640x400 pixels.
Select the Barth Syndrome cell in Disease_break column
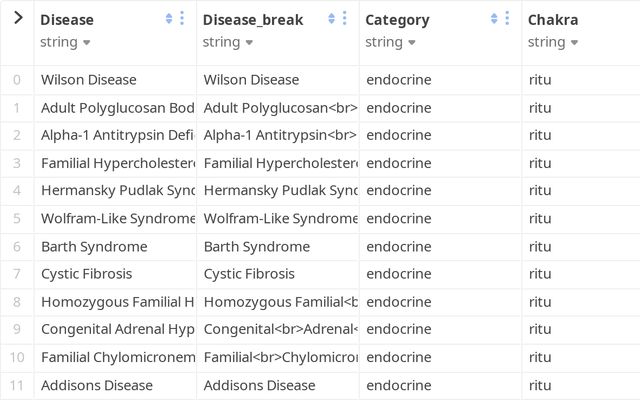point(257,246)
